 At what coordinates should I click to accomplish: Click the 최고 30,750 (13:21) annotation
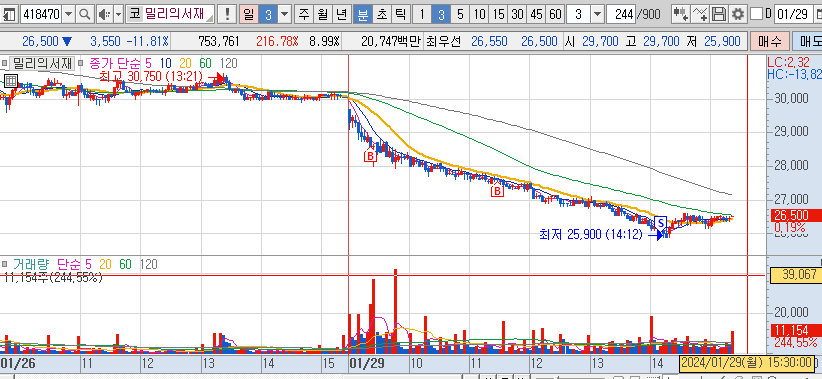150,77
